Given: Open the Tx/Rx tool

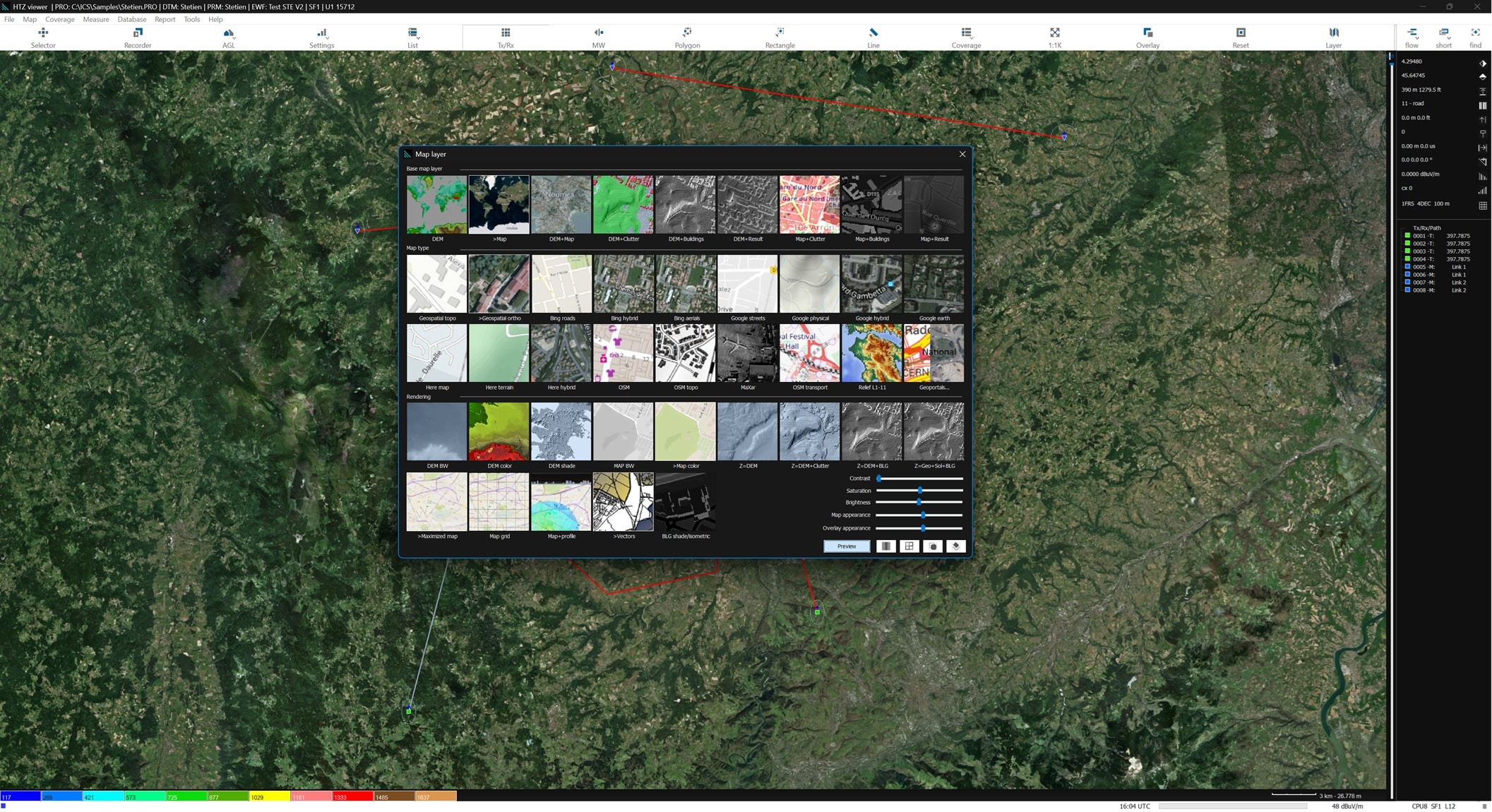Looking at the screenshot, I should [x=505, y=37].
